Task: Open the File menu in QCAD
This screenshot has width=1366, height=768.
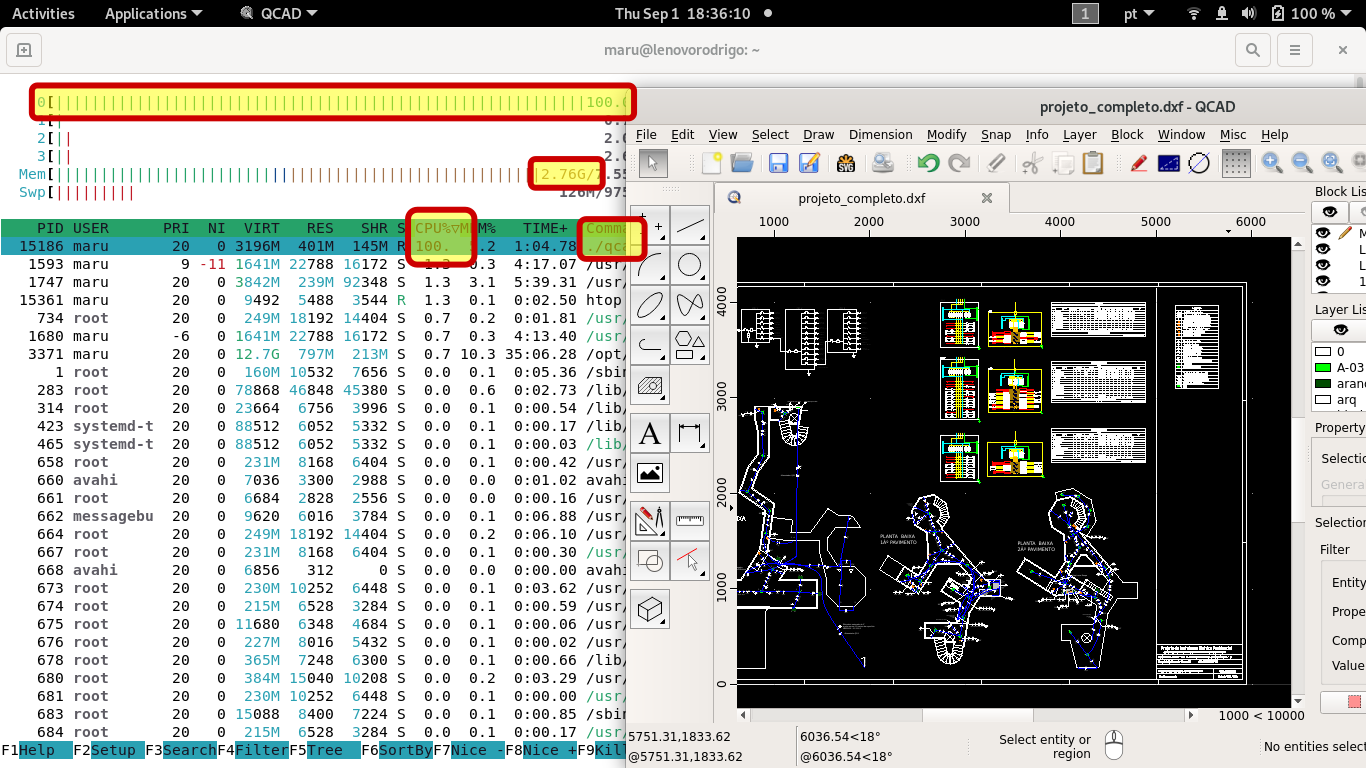Action: pos(646,134)
